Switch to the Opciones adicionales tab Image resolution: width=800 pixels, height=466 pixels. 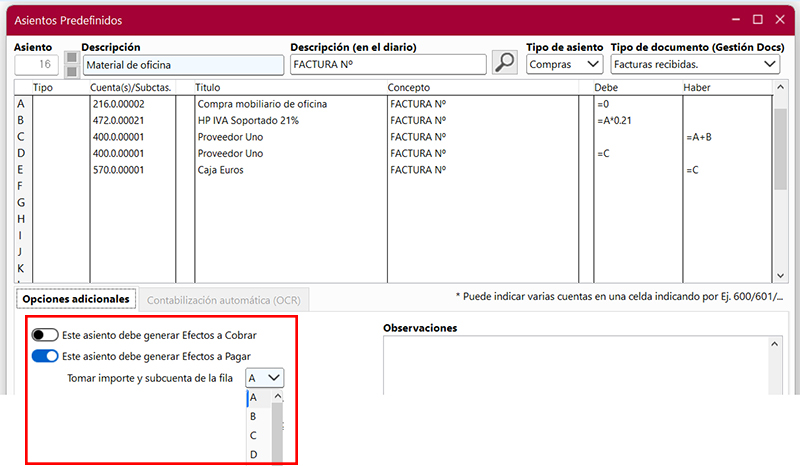pyautogui.click(x=76, y=299)
